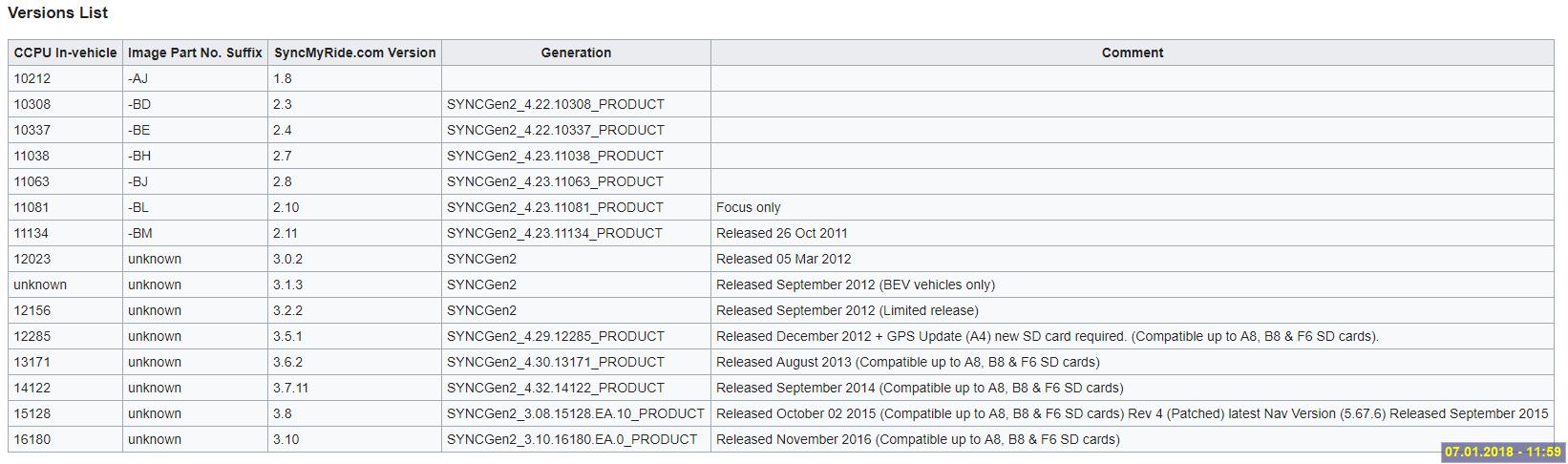The width and height of the screenshot is (1568, 464).
Task: Click the Generation column header
Action: (x=576, y=53)
